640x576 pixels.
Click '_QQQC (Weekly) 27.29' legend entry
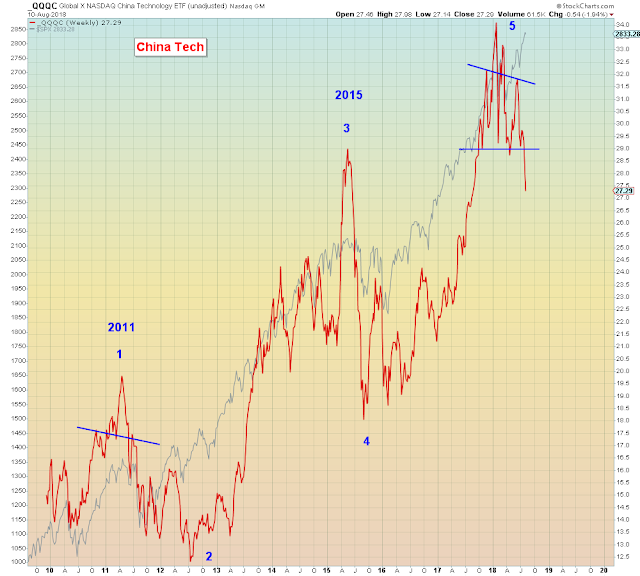(x=81, y=23)
